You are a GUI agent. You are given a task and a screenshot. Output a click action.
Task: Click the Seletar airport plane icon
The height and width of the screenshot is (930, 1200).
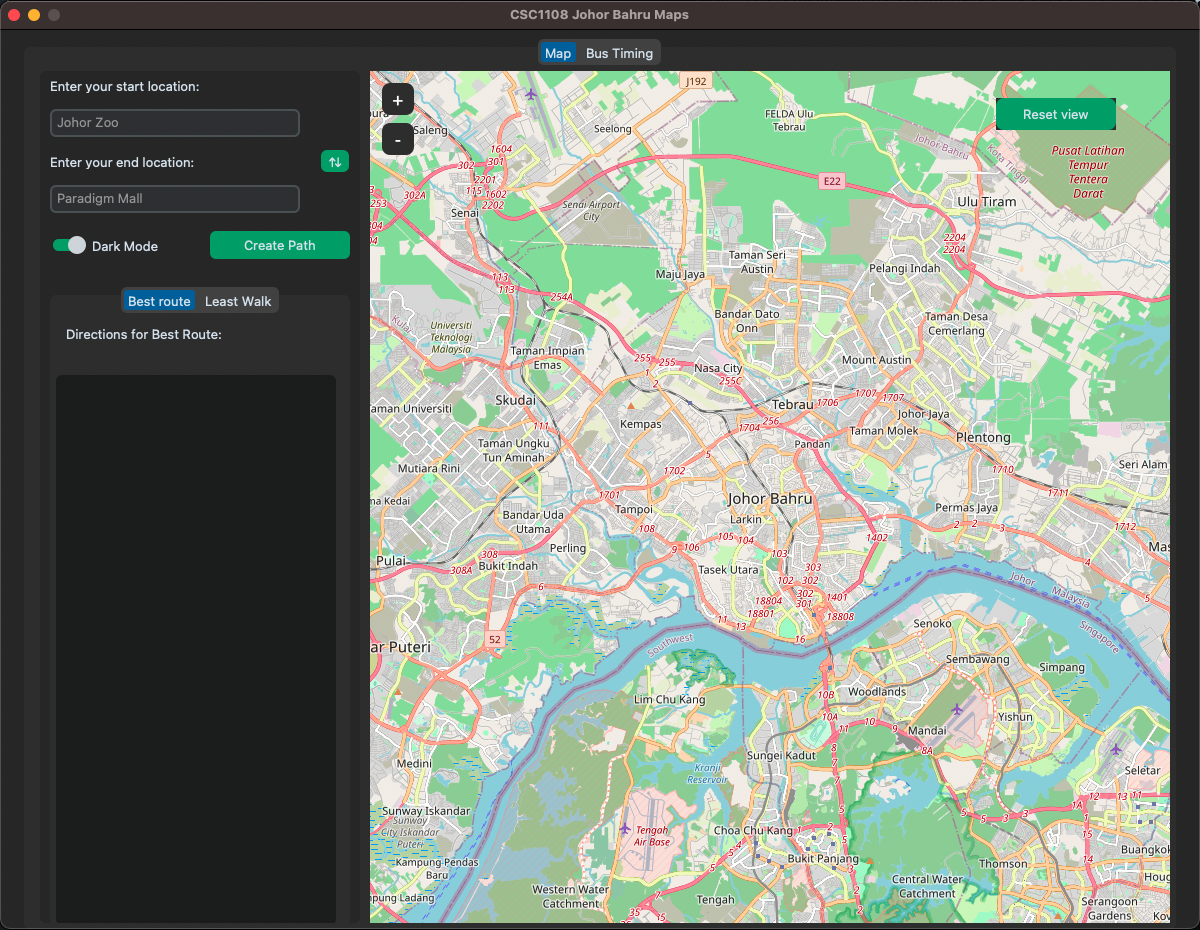coord(1116,749)
